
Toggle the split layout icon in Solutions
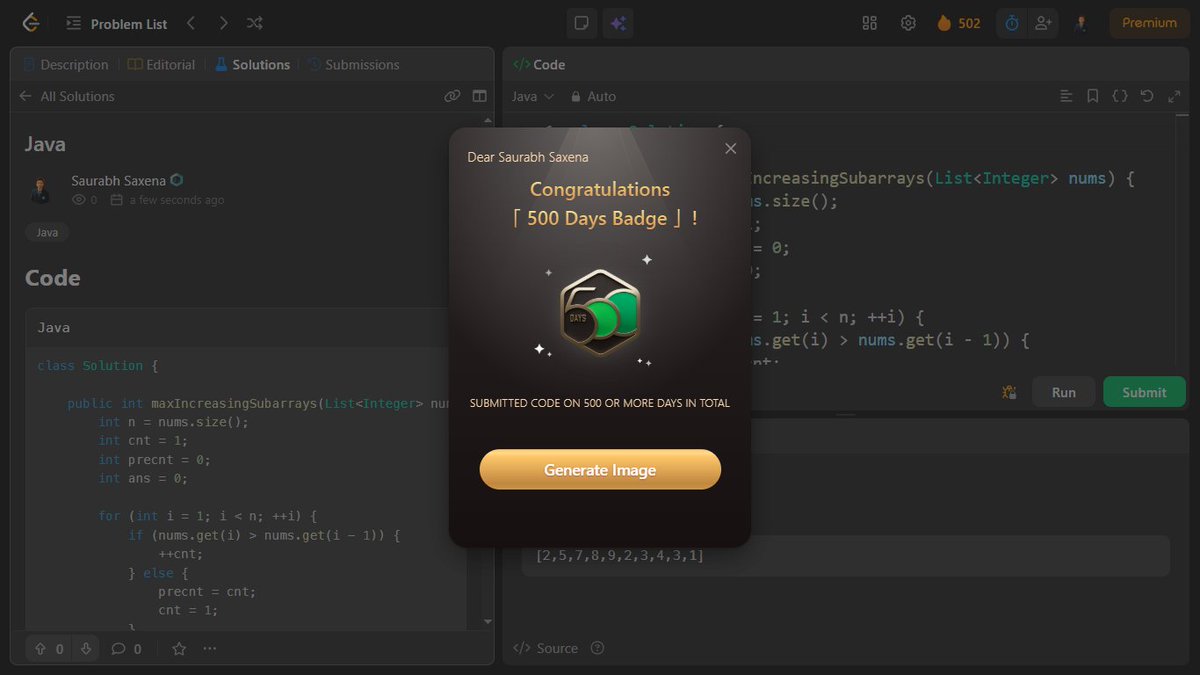(x=479, y=96)
